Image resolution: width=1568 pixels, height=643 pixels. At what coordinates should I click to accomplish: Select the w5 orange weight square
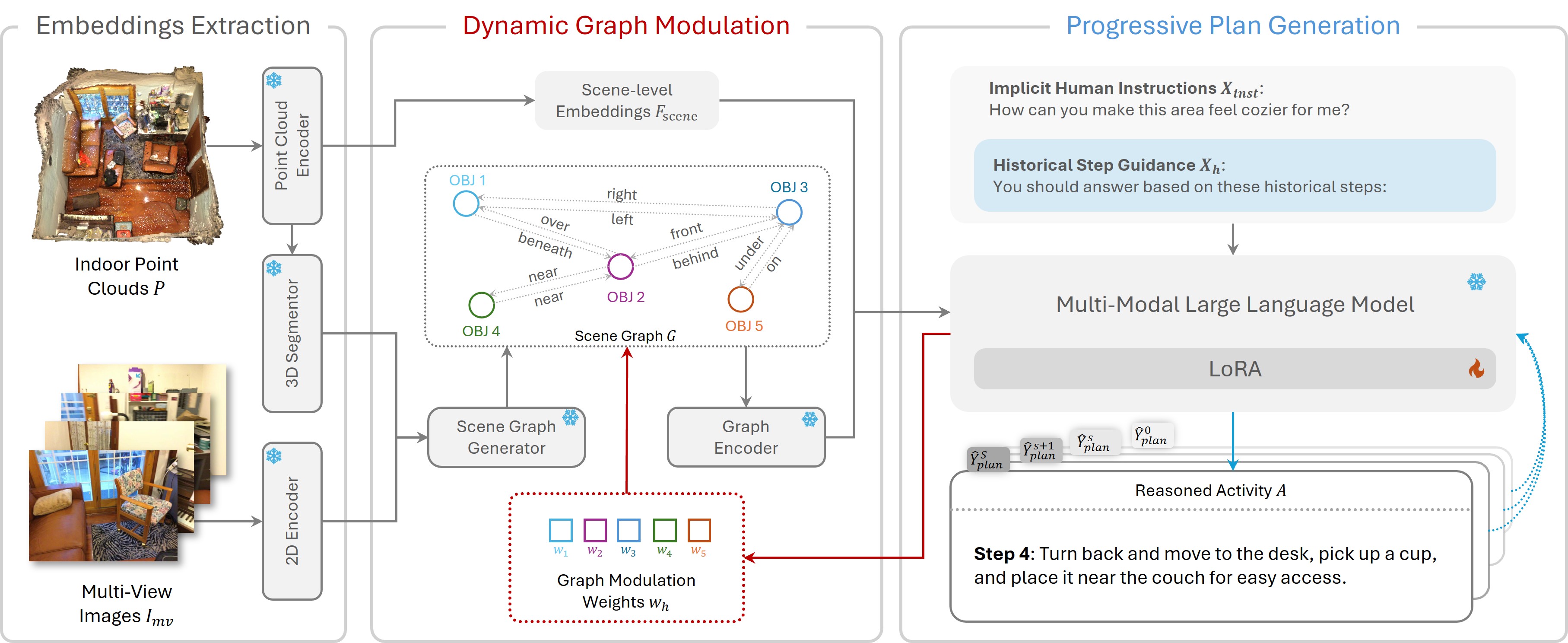point(699,530)
